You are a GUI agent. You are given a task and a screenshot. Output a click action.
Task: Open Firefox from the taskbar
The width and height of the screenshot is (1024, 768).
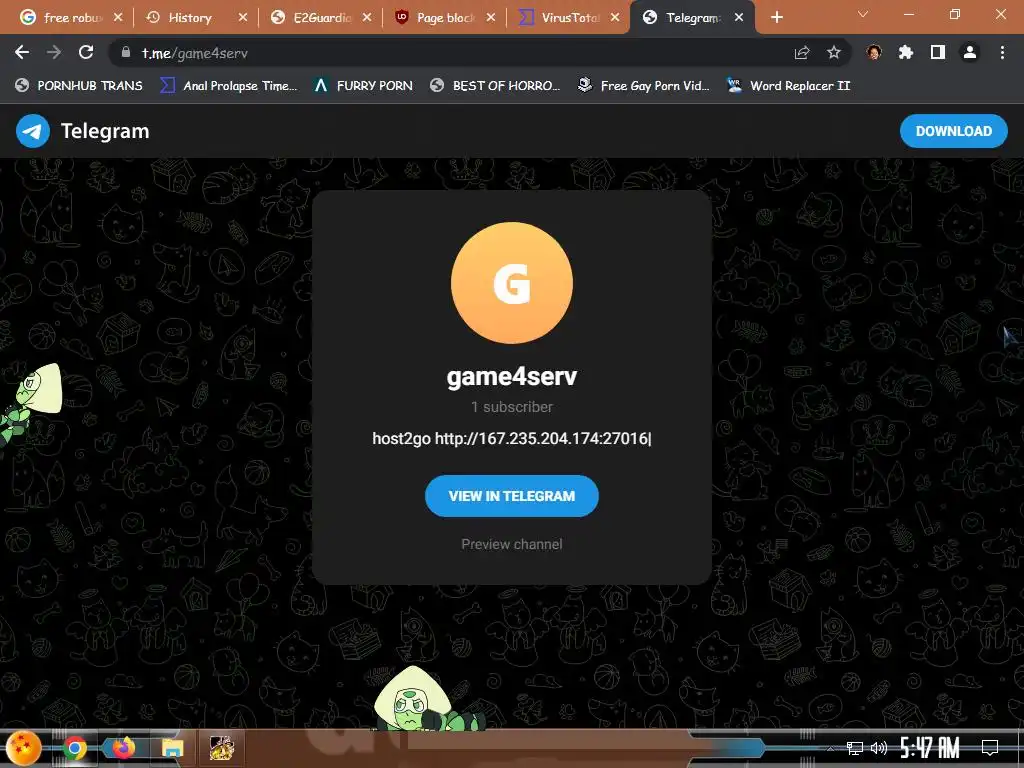pos(123,748)
